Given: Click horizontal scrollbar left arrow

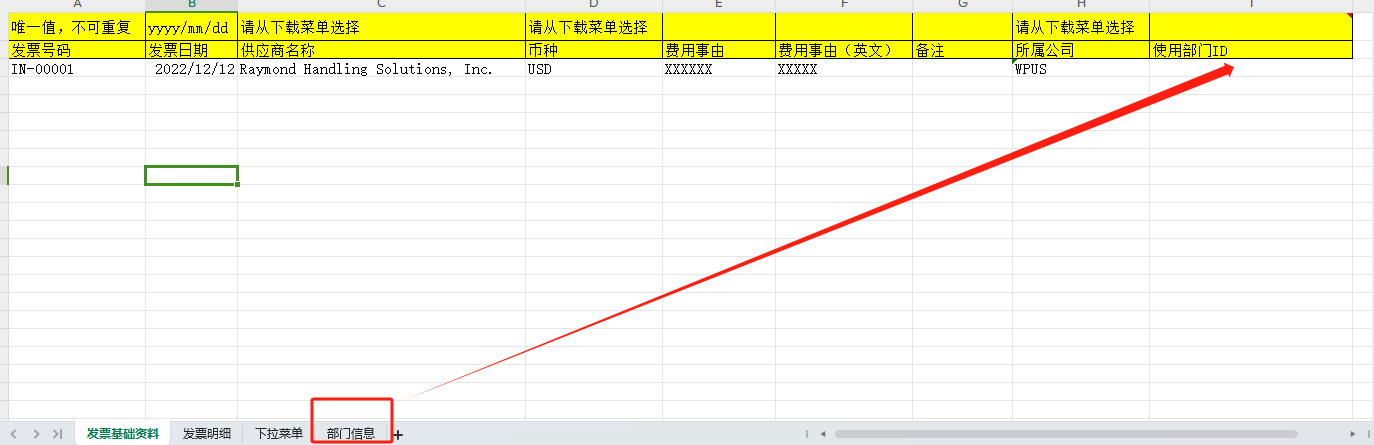Looking at the screenshot, I should 822,434.
